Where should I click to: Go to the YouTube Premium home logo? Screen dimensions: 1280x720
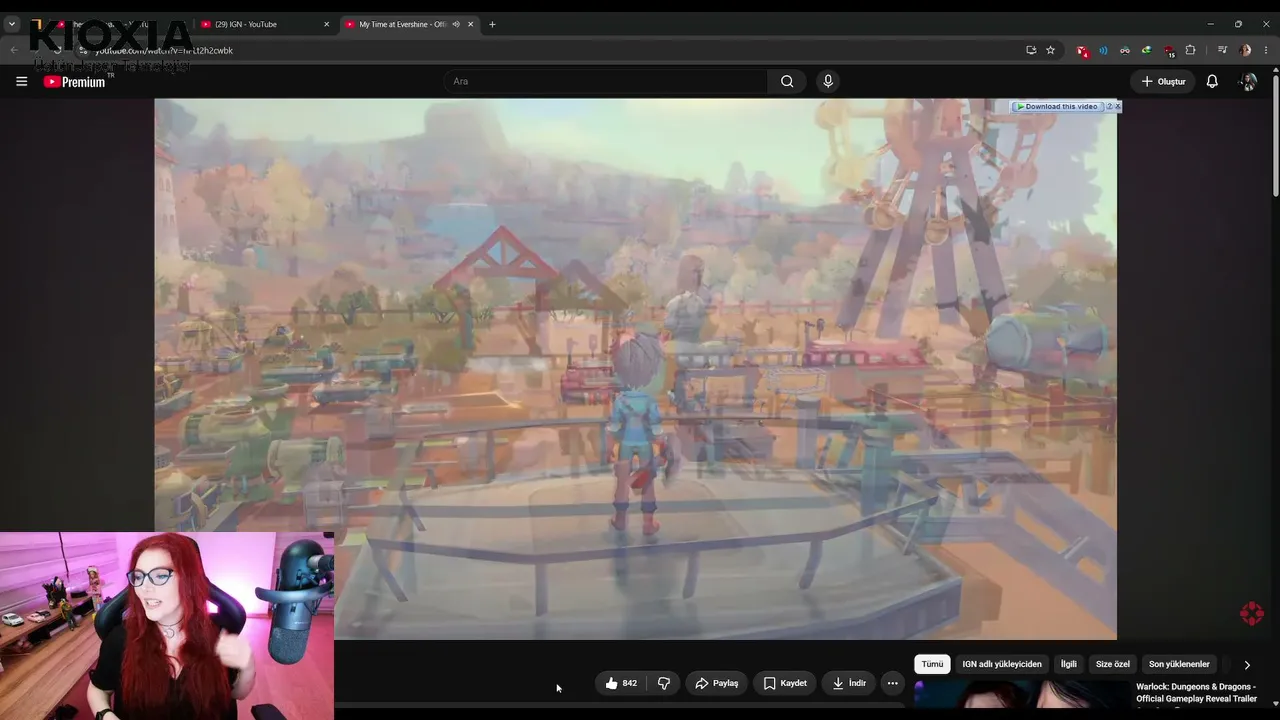coord(74,82)
